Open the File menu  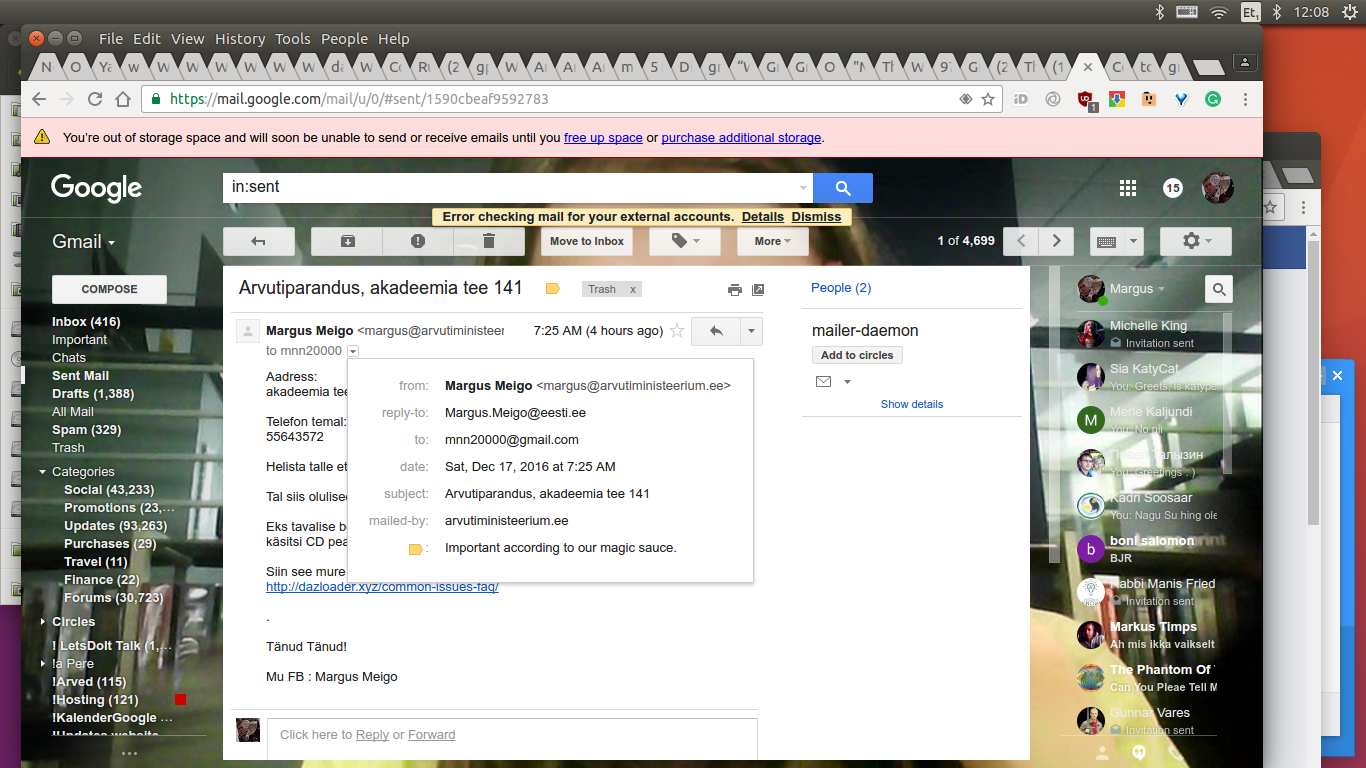[x=111, y=39]
